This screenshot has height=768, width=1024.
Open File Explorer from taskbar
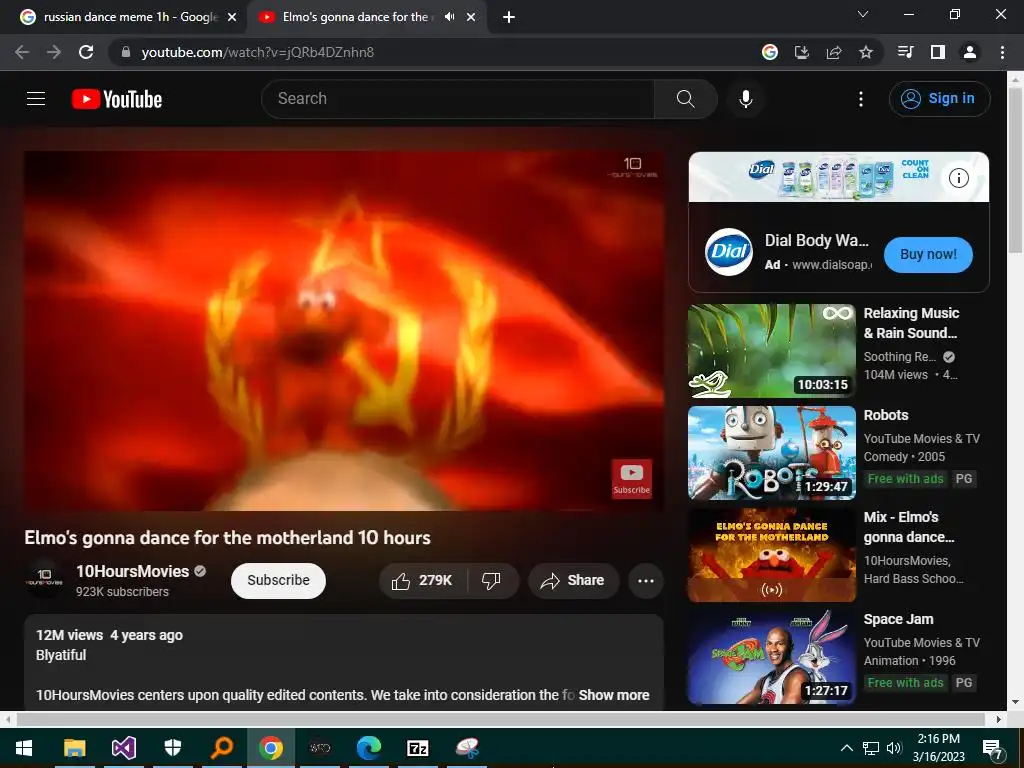tap(74, 748)
